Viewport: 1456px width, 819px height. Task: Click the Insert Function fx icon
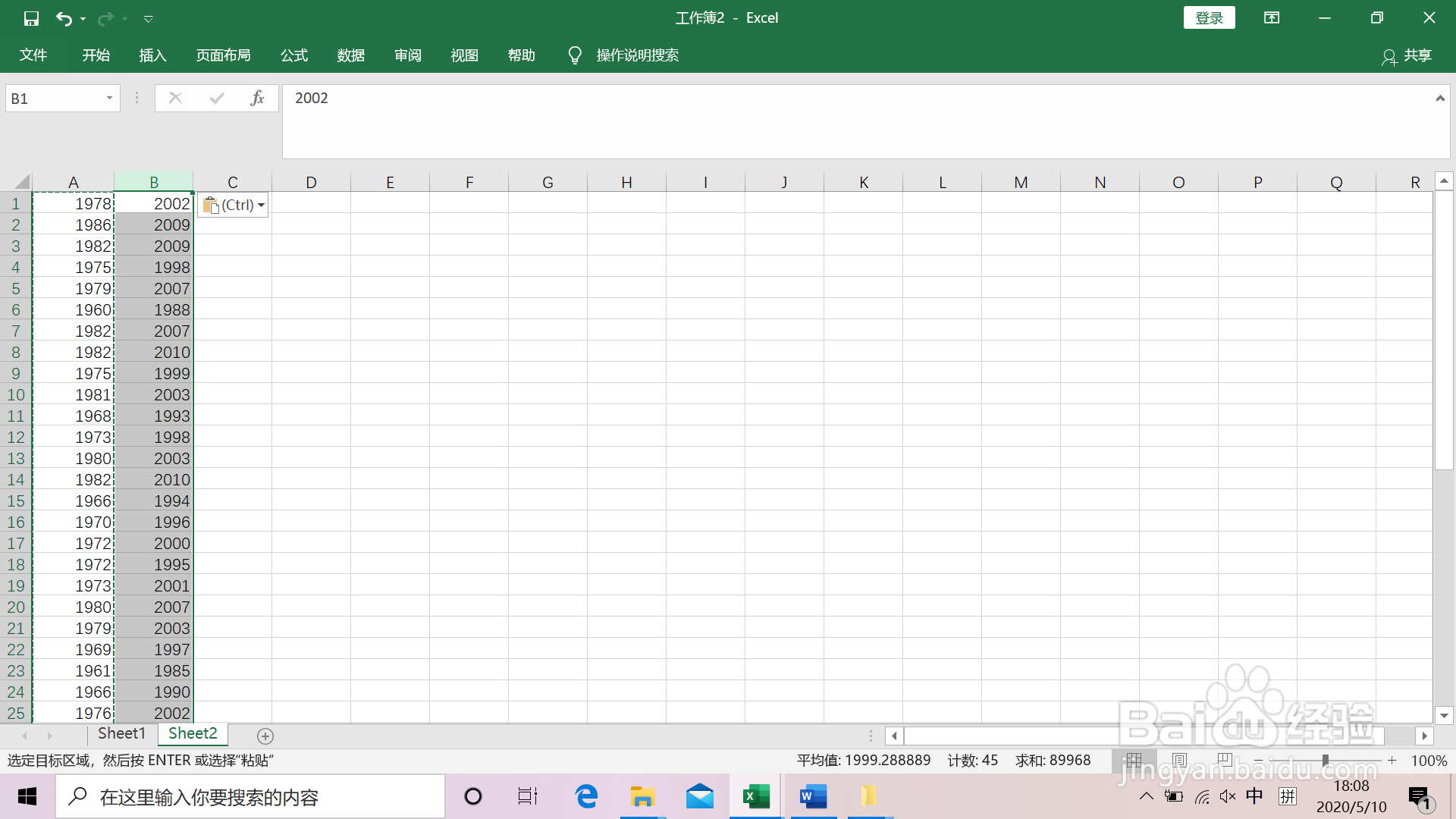coord(257,98)
